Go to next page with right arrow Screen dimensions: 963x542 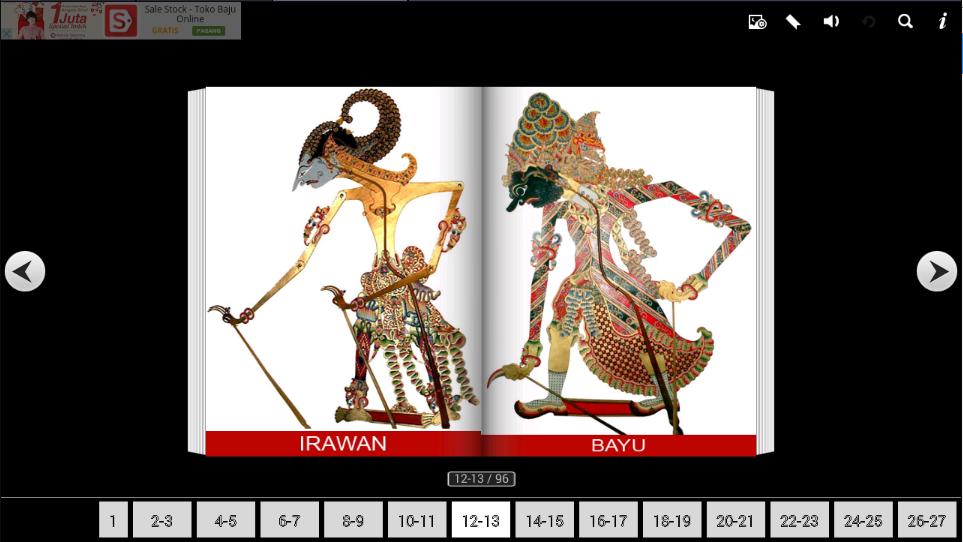point(937,271)
